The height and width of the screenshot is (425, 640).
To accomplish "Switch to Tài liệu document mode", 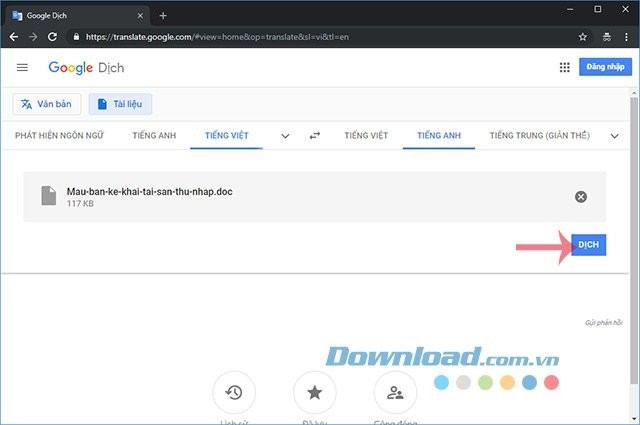I will 120,104.
